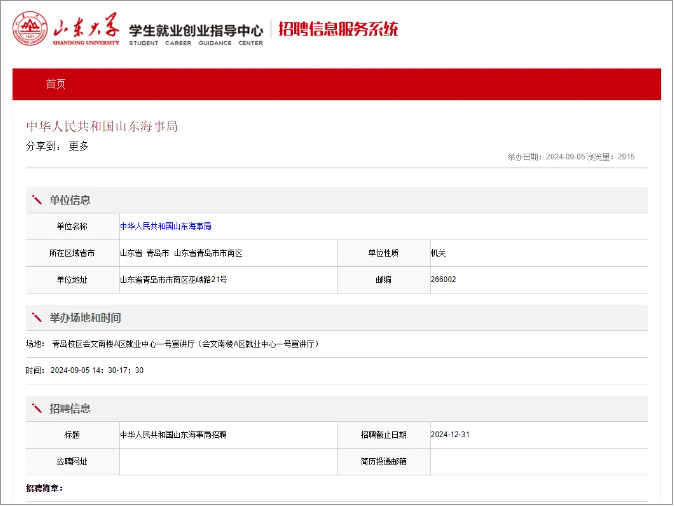
Task: Click the 简历投递邮箱 label cell
Action: 383,462
